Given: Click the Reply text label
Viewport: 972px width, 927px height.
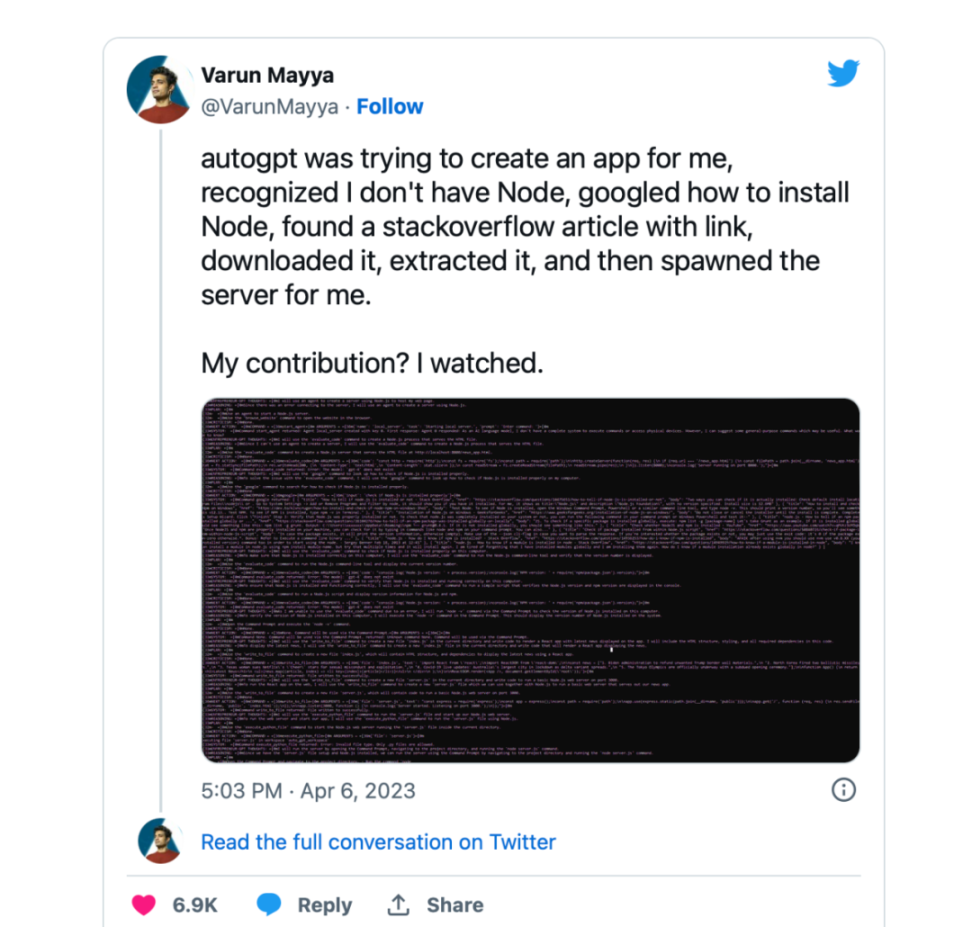Looking at the screenshot, I should (x=325, y=905).
